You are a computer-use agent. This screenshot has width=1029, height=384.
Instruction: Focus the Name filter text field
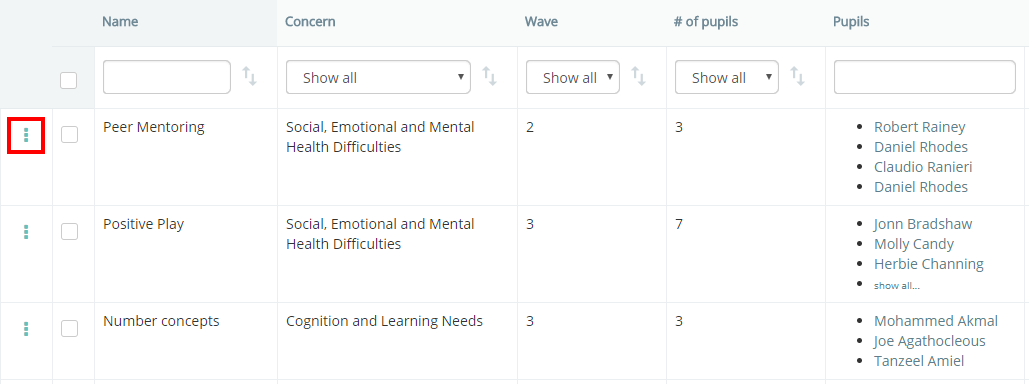click(167, 77)
